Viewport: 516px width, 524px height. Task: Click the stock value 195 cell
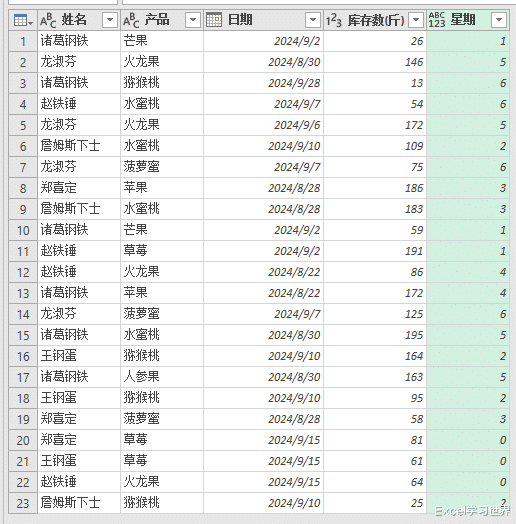(x=375, y=335)
